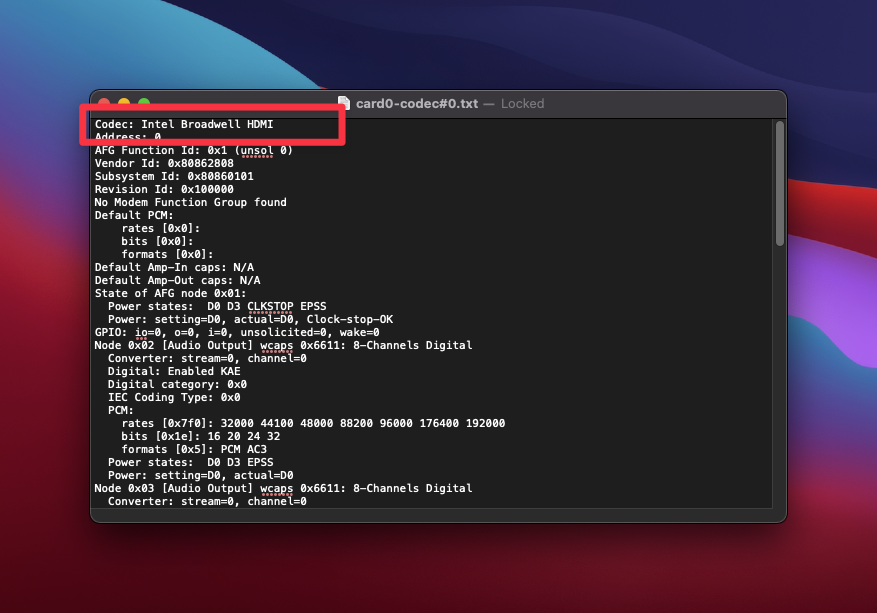877x613 pixels.
Task: Click the line 'formats [0x0]:'
Action: (x=167, y=254)
